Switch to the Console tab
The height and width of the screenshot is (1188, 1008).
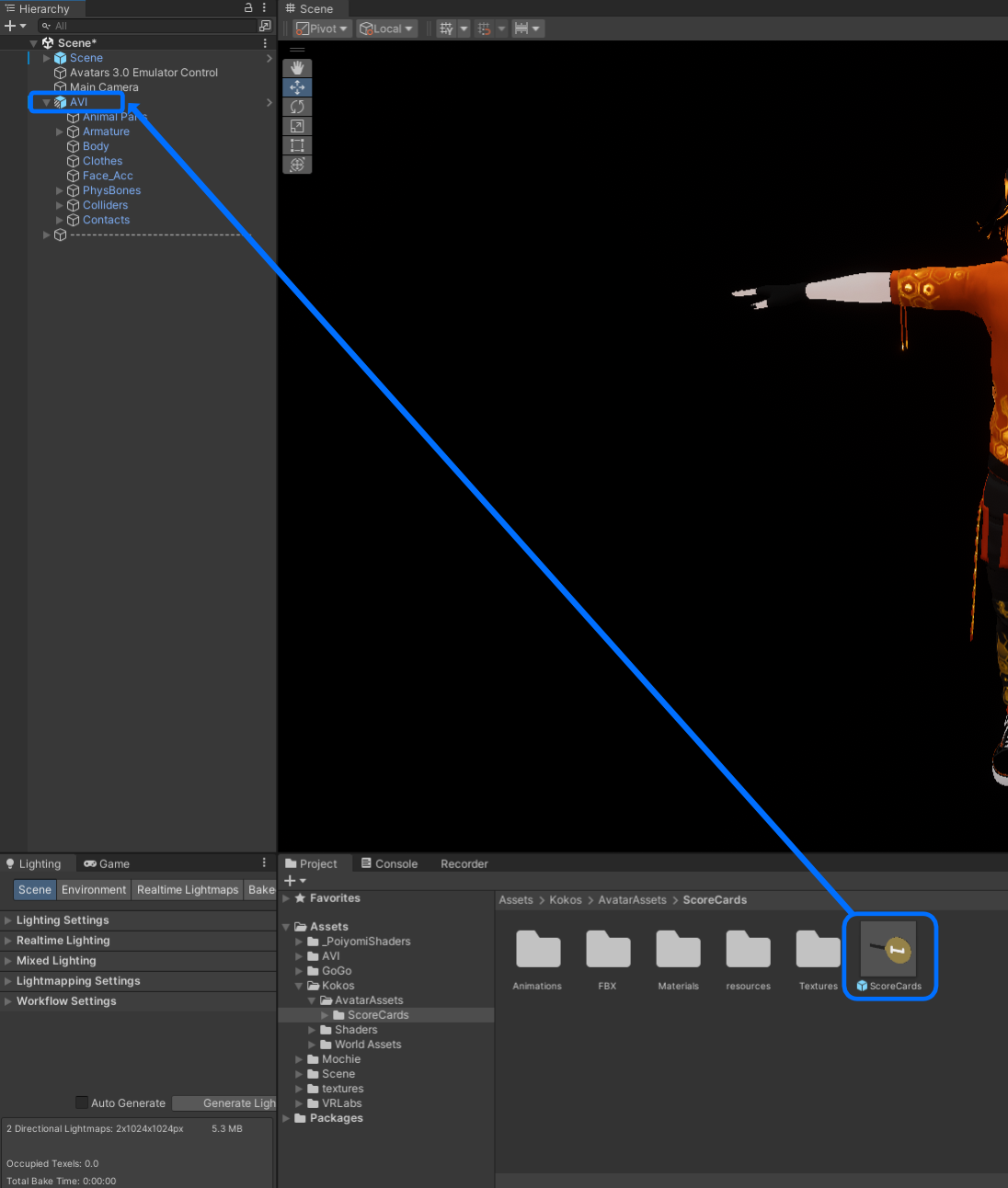click(389, 863)
